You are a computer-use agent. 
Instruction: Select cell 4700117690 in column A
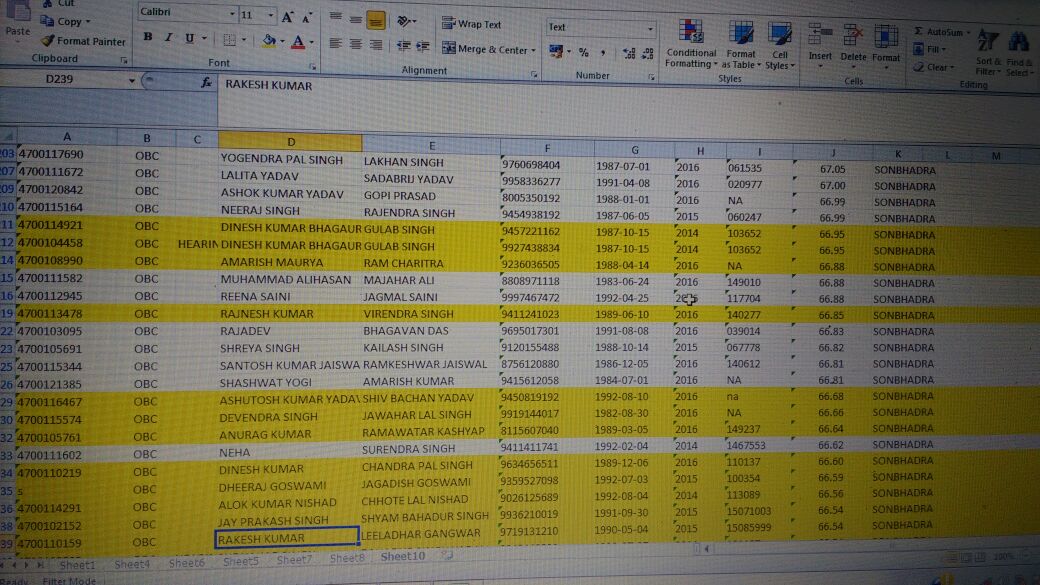(x=67, y=154)
